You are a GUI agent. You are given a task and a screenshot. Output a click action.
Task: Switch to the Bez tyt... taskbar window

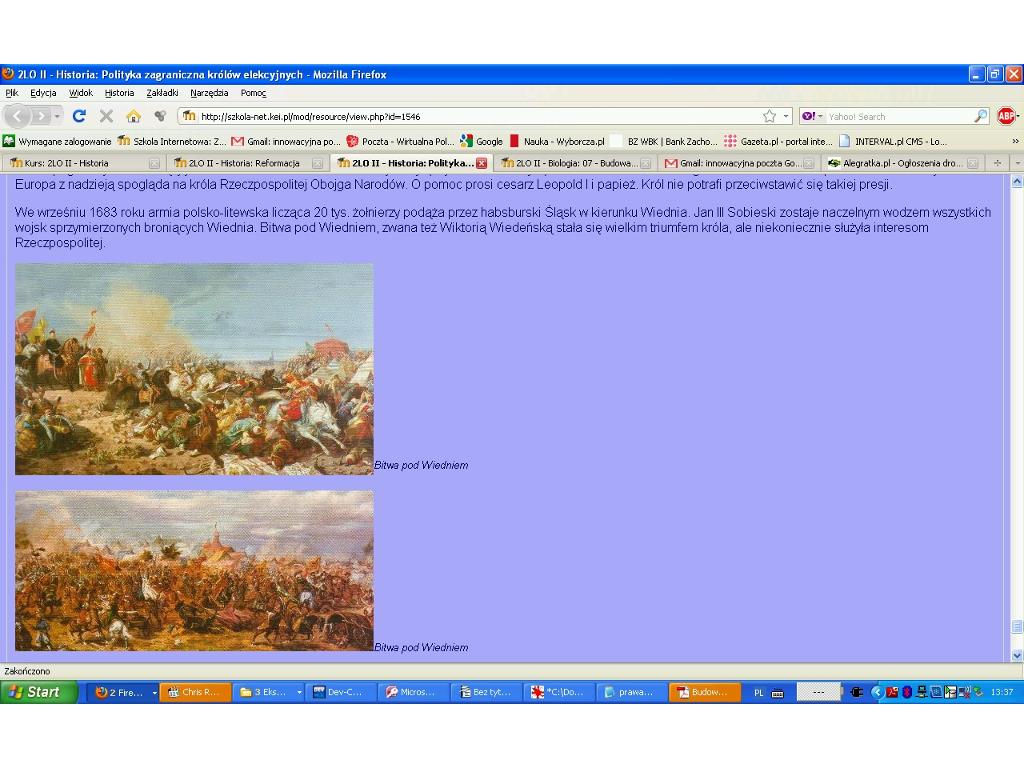point(486,692)
